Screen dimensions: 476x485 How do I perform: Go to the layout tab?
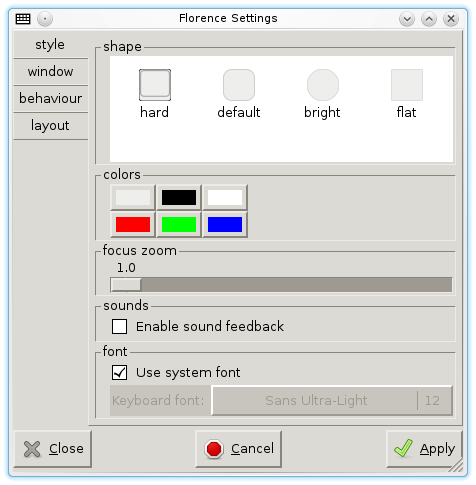coord(51,126)
